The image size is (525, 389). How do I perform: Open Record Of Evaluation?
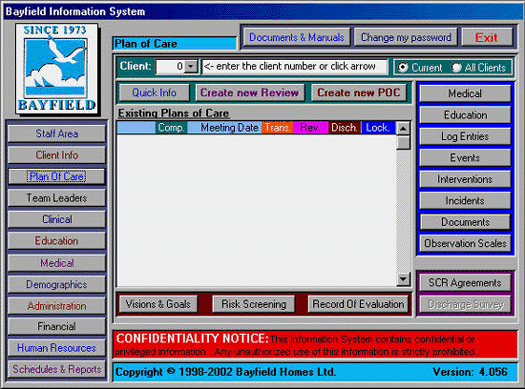(x=358, y=304)
